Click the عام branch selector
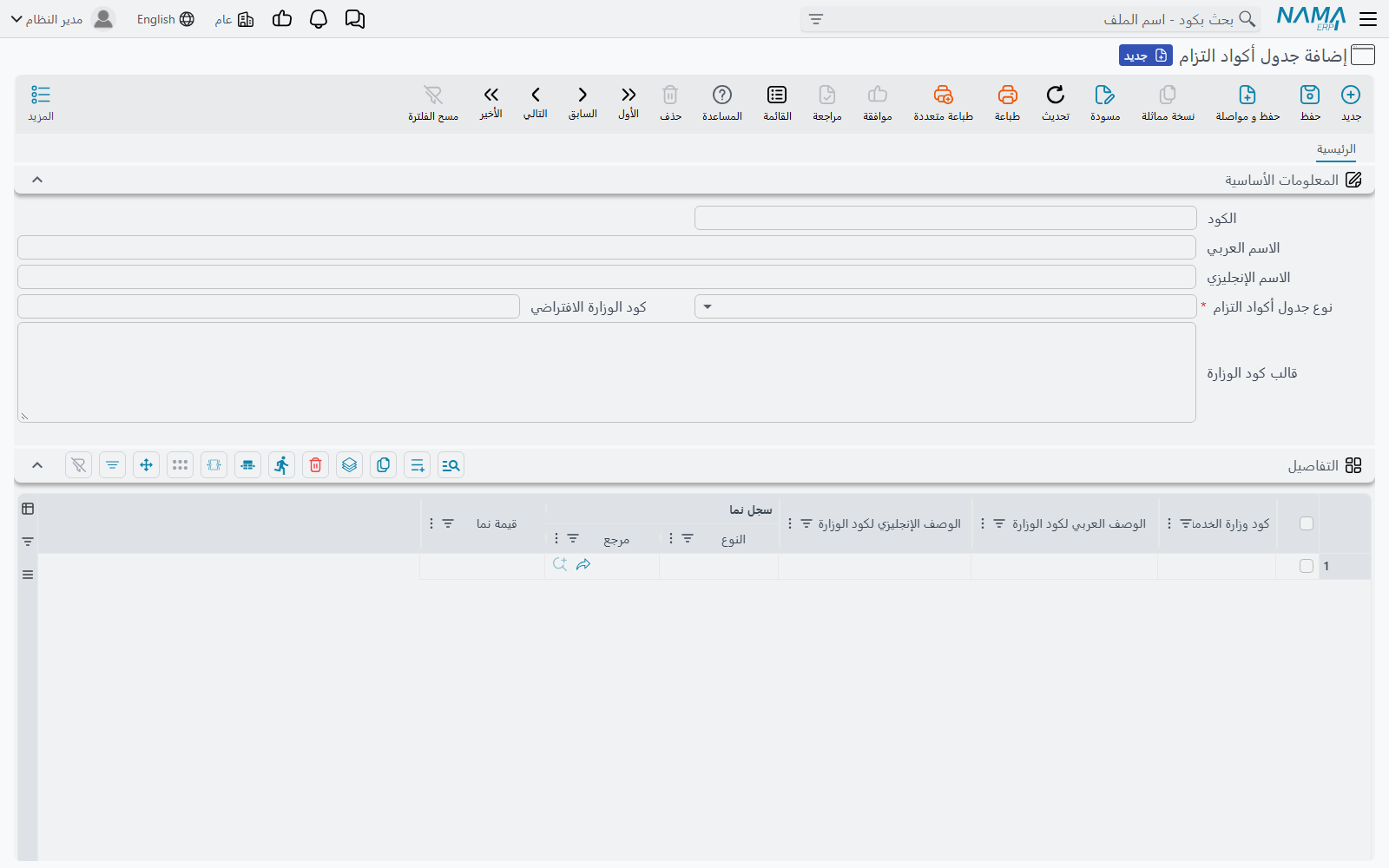The height and width of the screenshot is (868, 1389). coord(234,19)
